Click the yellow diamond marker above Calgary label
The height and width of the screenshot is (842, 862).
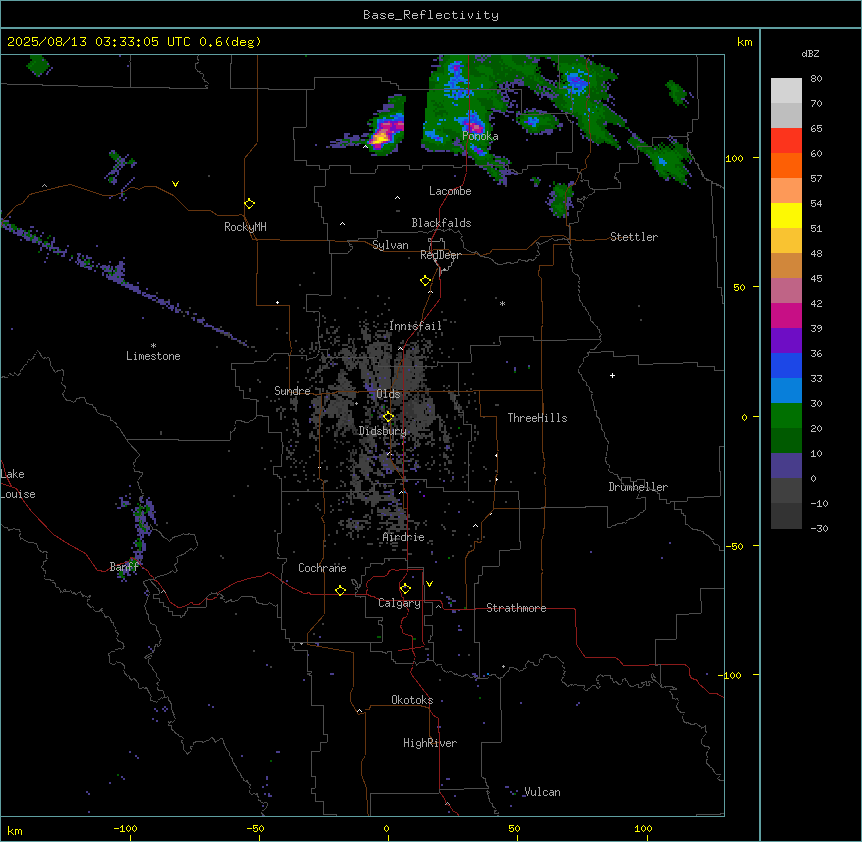pyautogui.click(x=405, y=589)
